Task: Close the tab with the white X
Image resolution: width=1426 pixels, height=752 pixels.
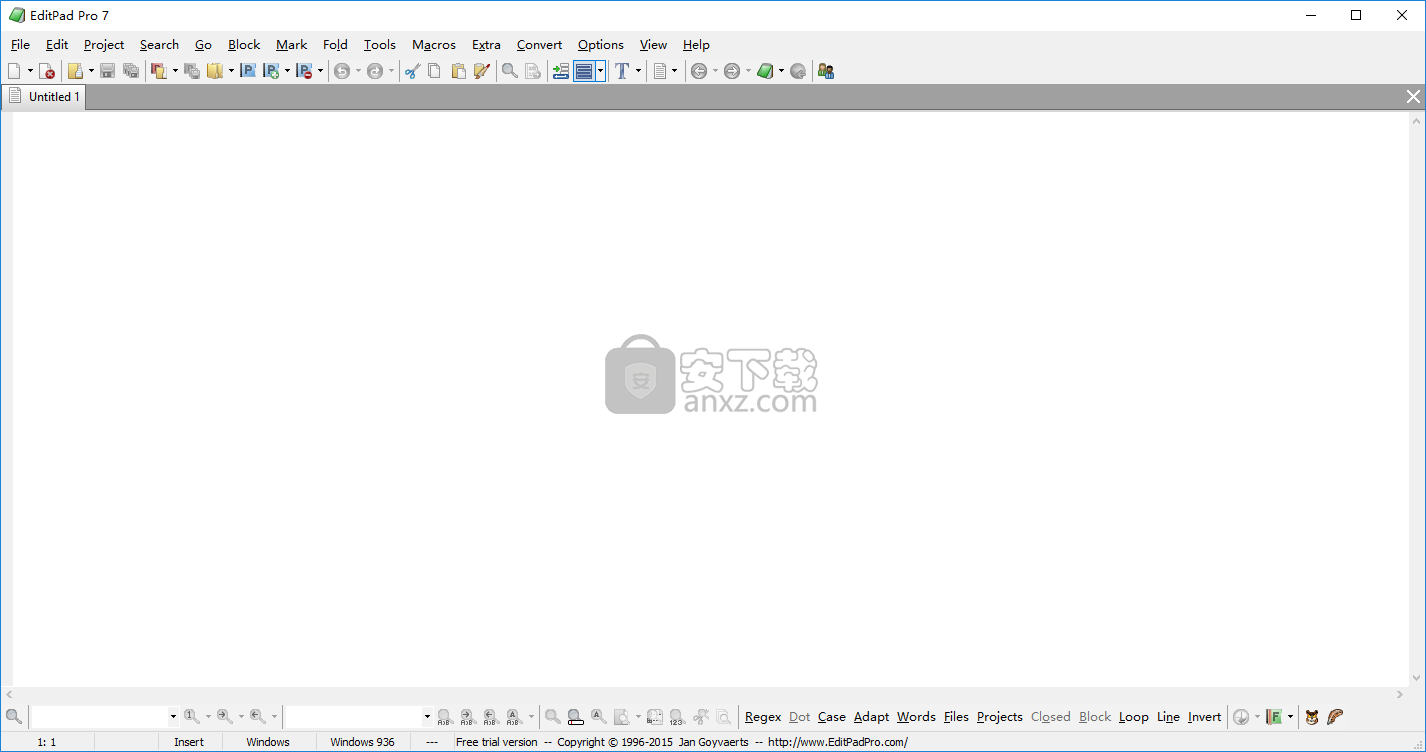Action: pos(1413,97)
